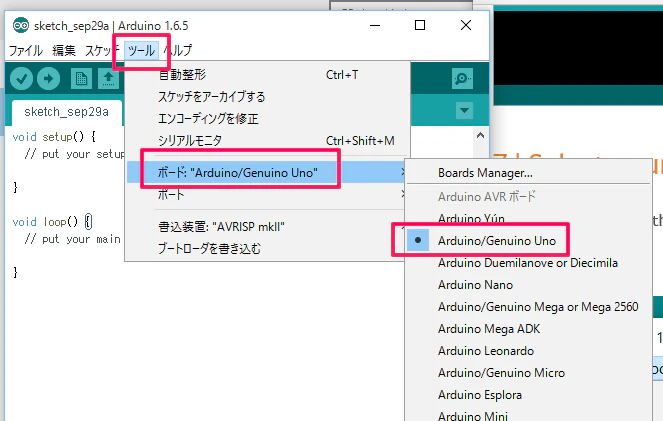Select the Arduino Nano board
This screenshot has width=663, height=421.
(528, 285)
